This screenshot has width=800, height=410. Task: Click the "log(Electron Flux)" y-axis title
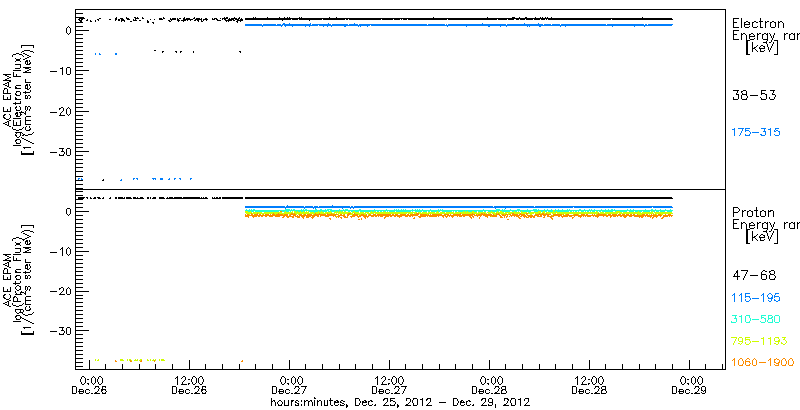(x=19, y=98)
